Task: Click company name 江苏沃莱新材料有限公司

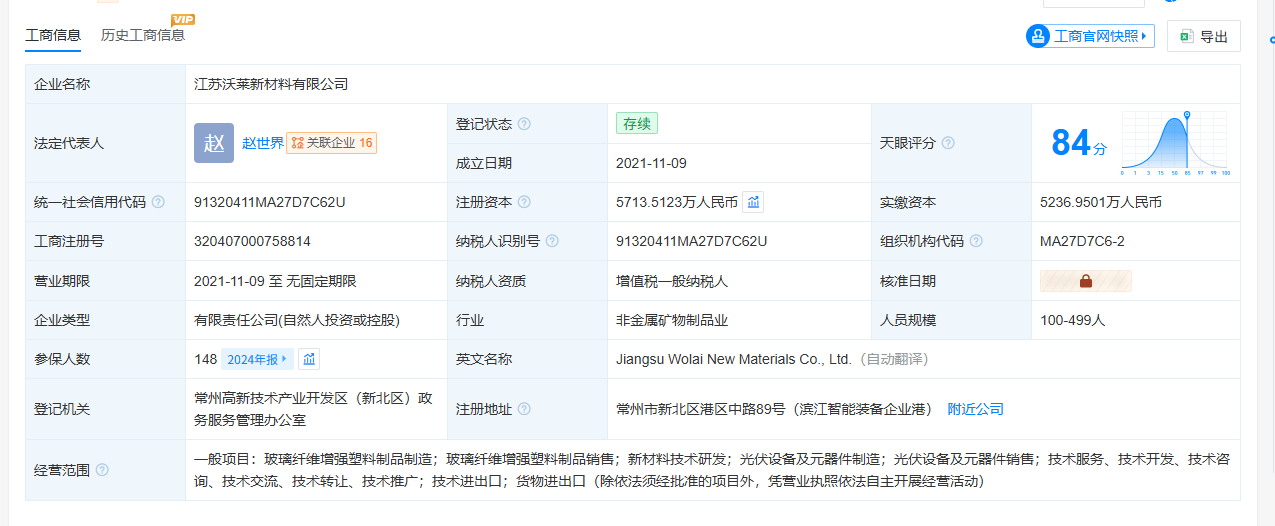Action: coord(271,84)
